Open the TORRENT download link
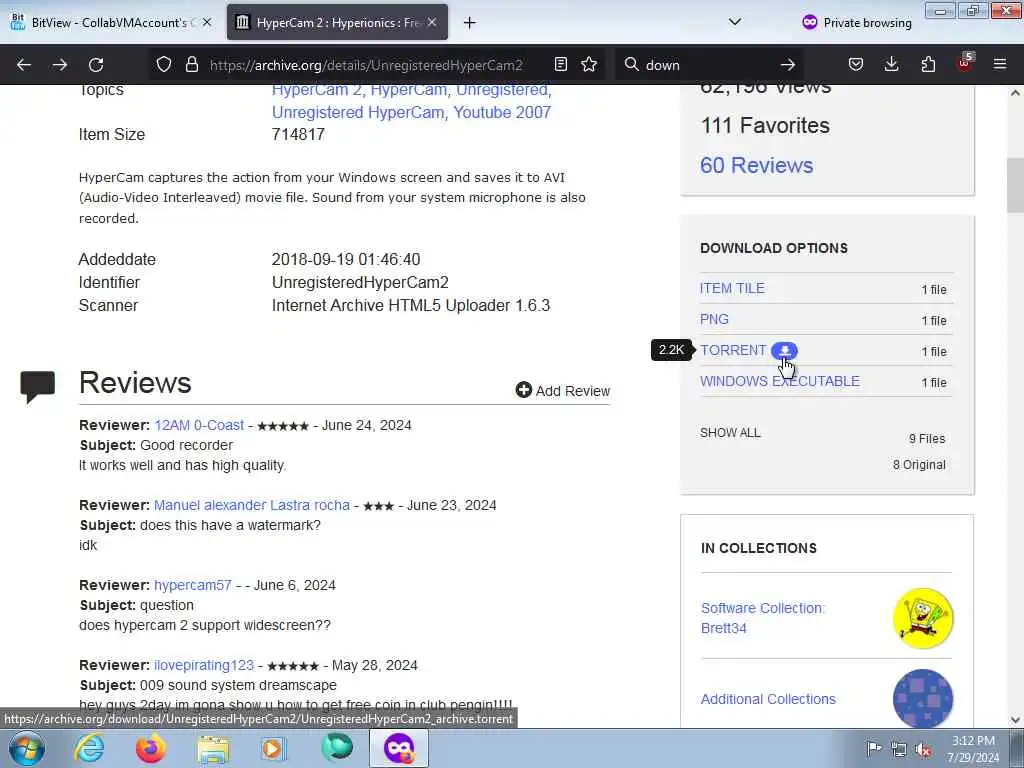1024x768 pixels. (x=733, y=350)
